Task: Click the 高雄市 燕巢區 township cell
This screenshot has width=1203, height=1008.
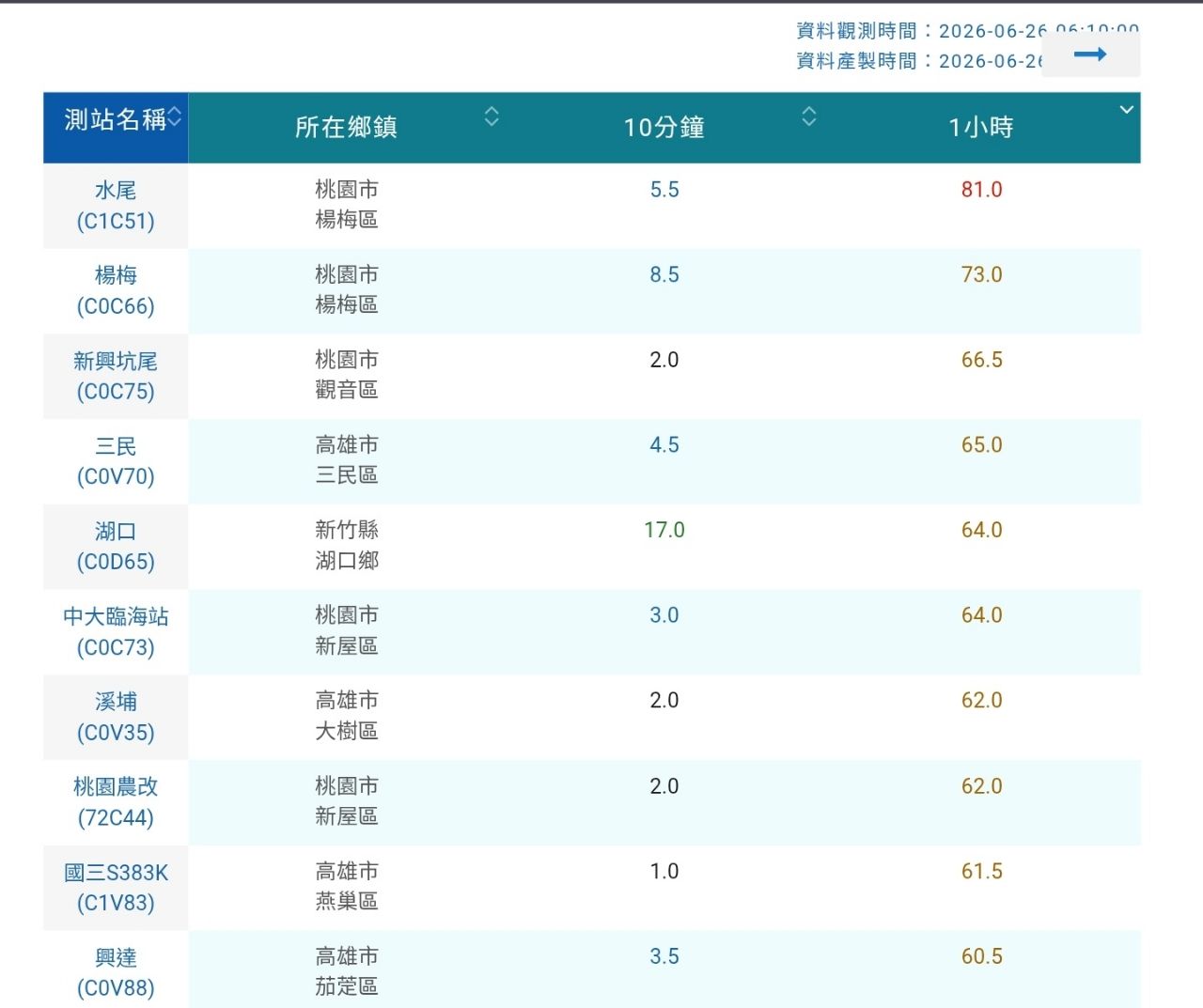Action: click(347, 886)
